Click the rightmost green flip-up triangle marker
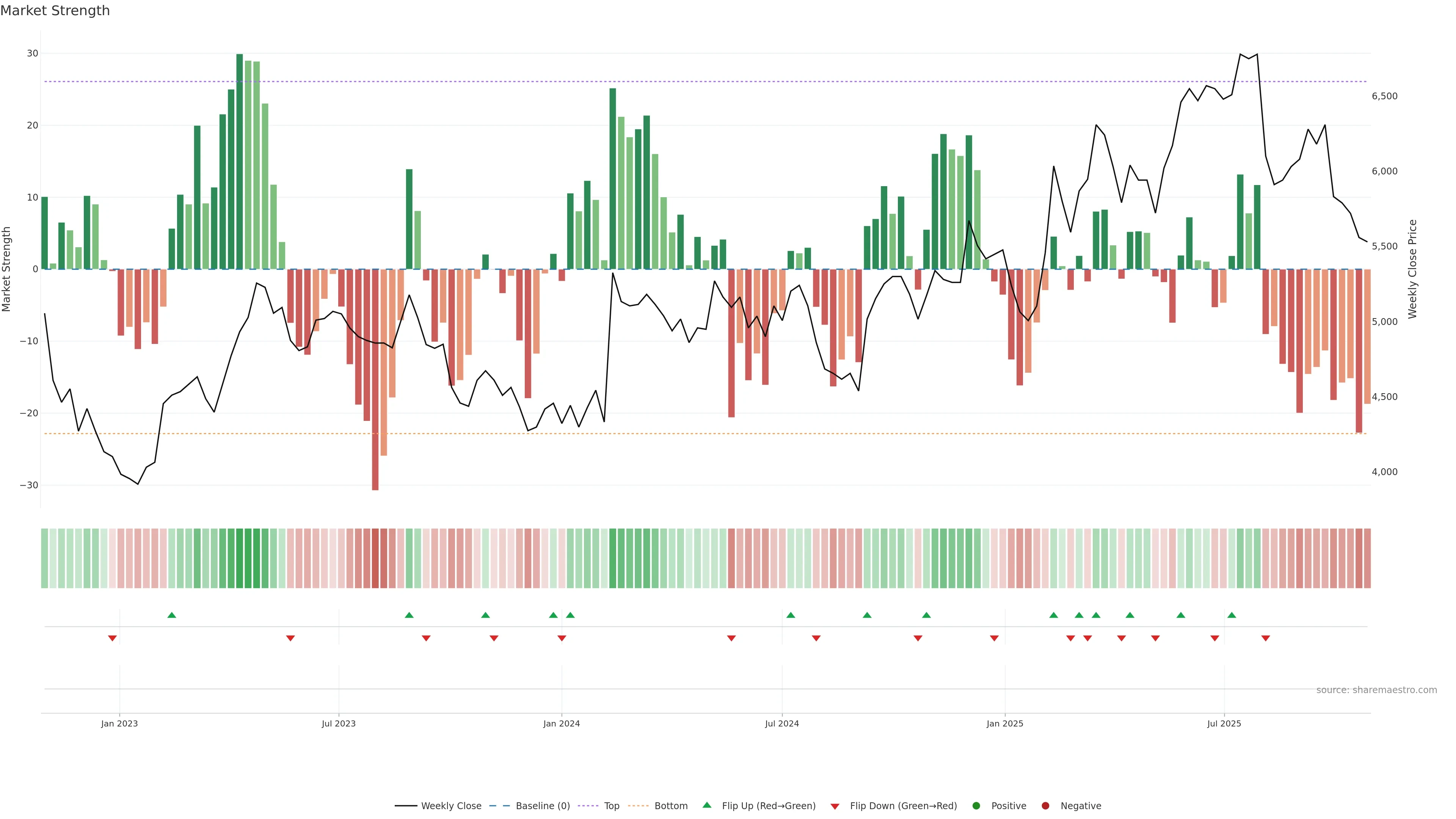The image size is (1456, 819). [1232, 615]
